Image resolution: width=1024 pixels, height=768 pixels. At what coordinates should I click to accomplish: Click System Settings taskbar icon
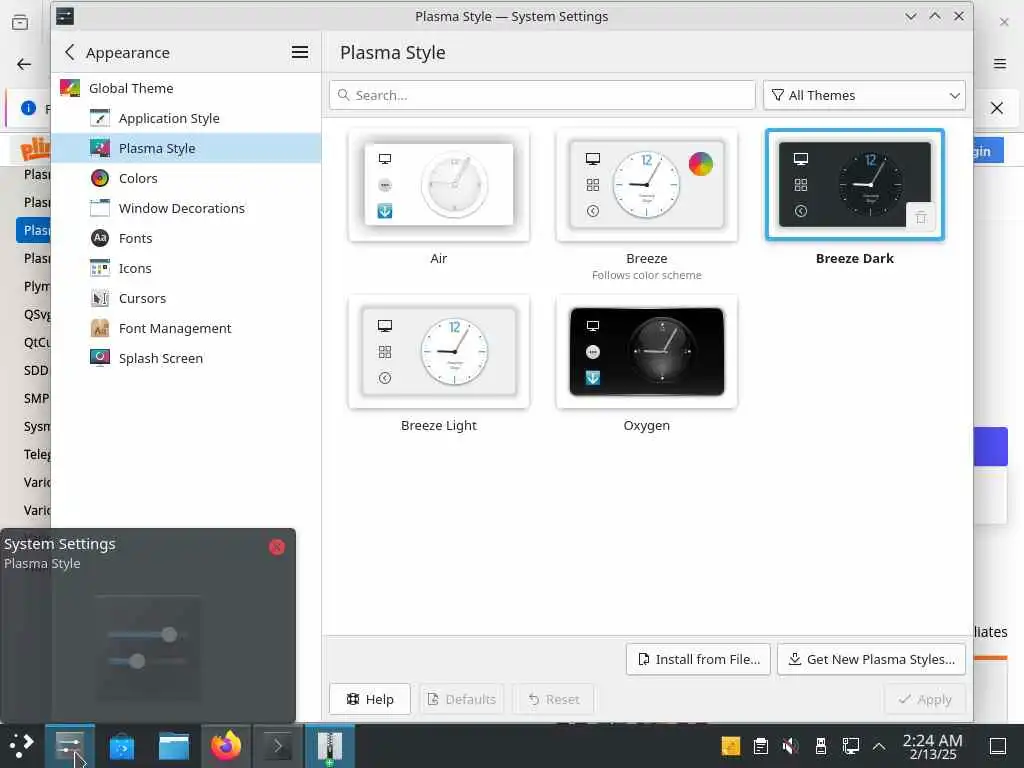(x=70, y=746)
